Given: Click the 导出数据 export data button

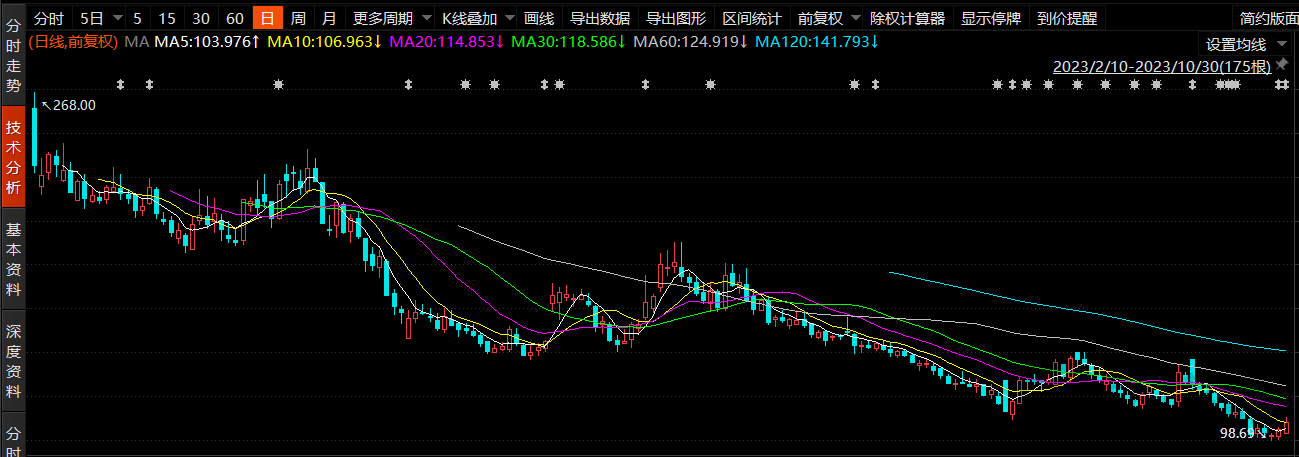Looking at the screenshot, I should (600, 18).
